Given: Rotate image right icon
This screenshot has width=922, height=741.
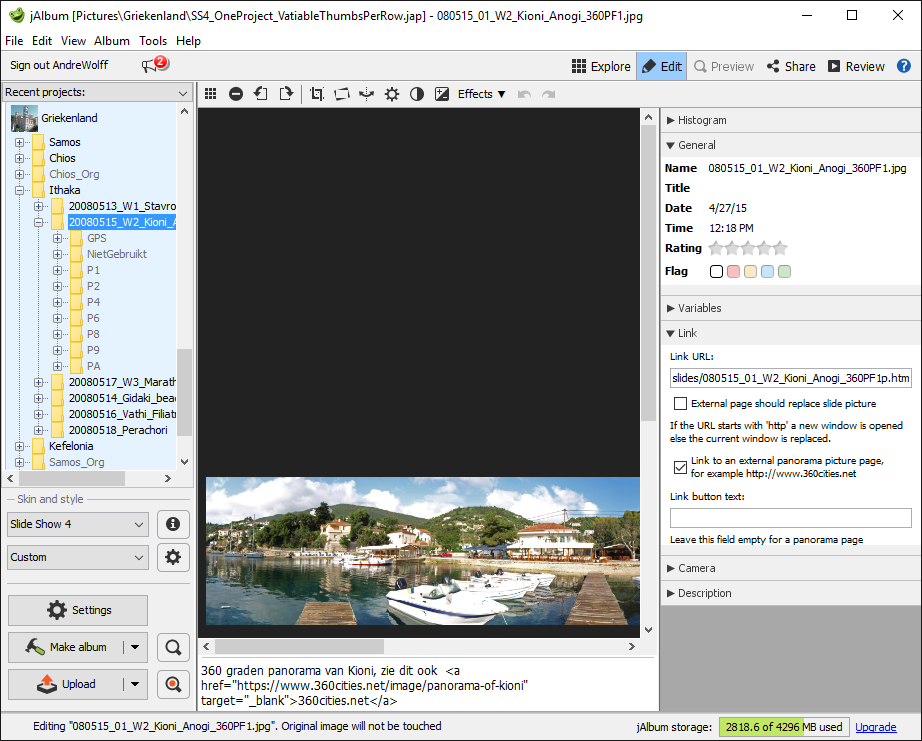Looking at the screenshot, I should [286, 94].
